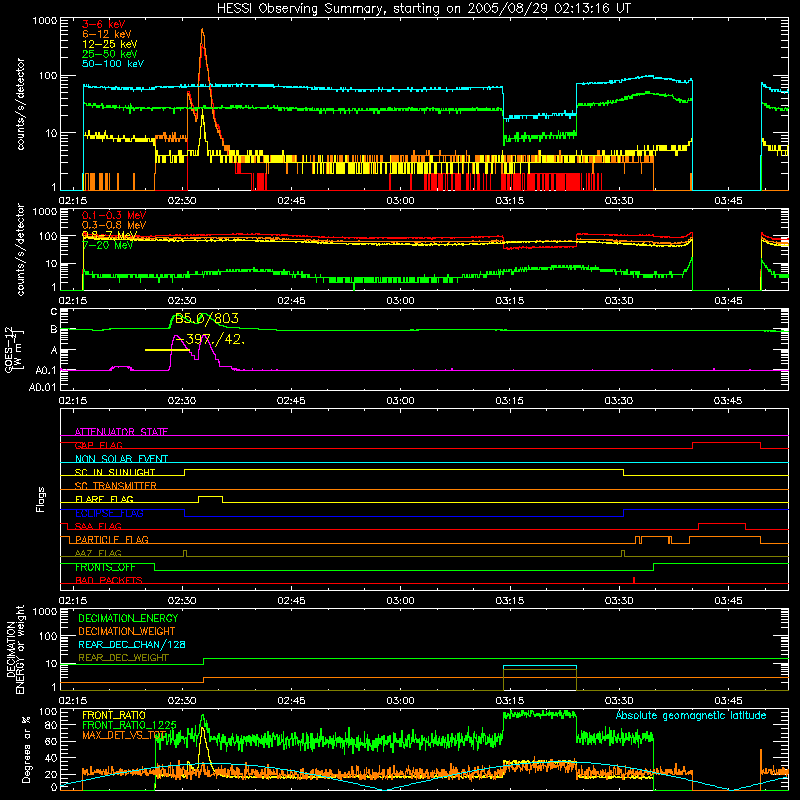This screenshot has height=800, width=800.
Task: Click the "Flags" vertical axis label
Action: (x=41, y=499)
